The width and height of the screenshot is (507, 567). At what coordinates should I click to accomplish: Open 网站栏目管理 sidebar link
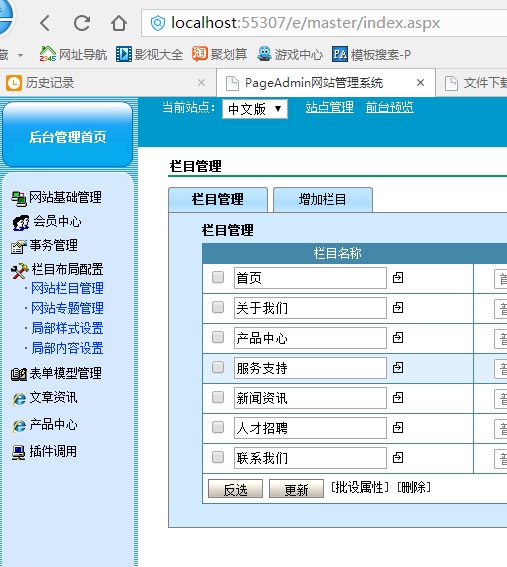(x=67, y=289)
